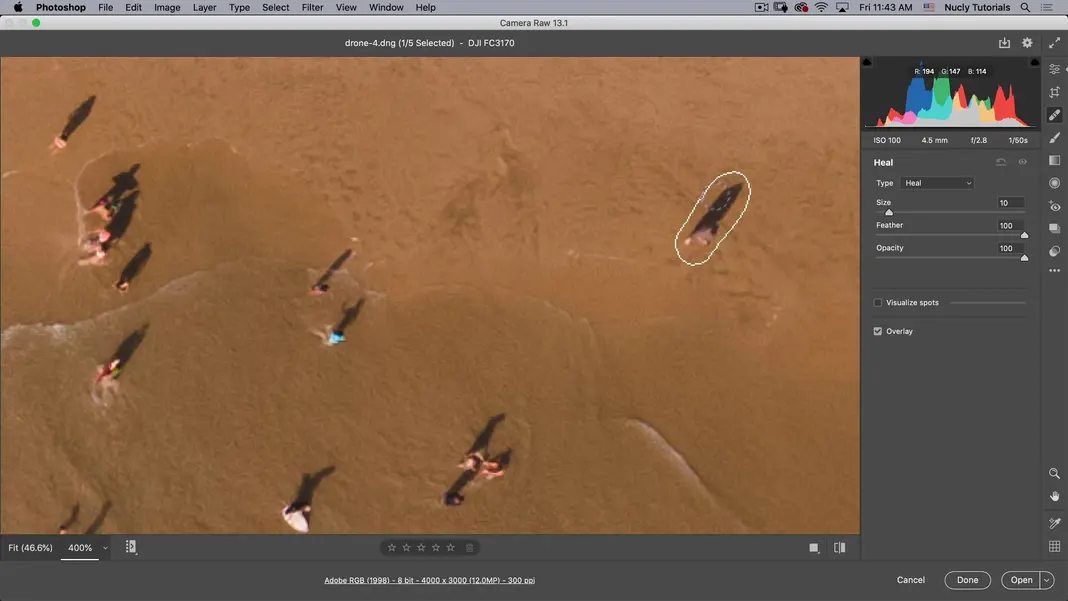Open the Image menu
This screenshot has height=601, width=1068.
(x=167, y=7)
